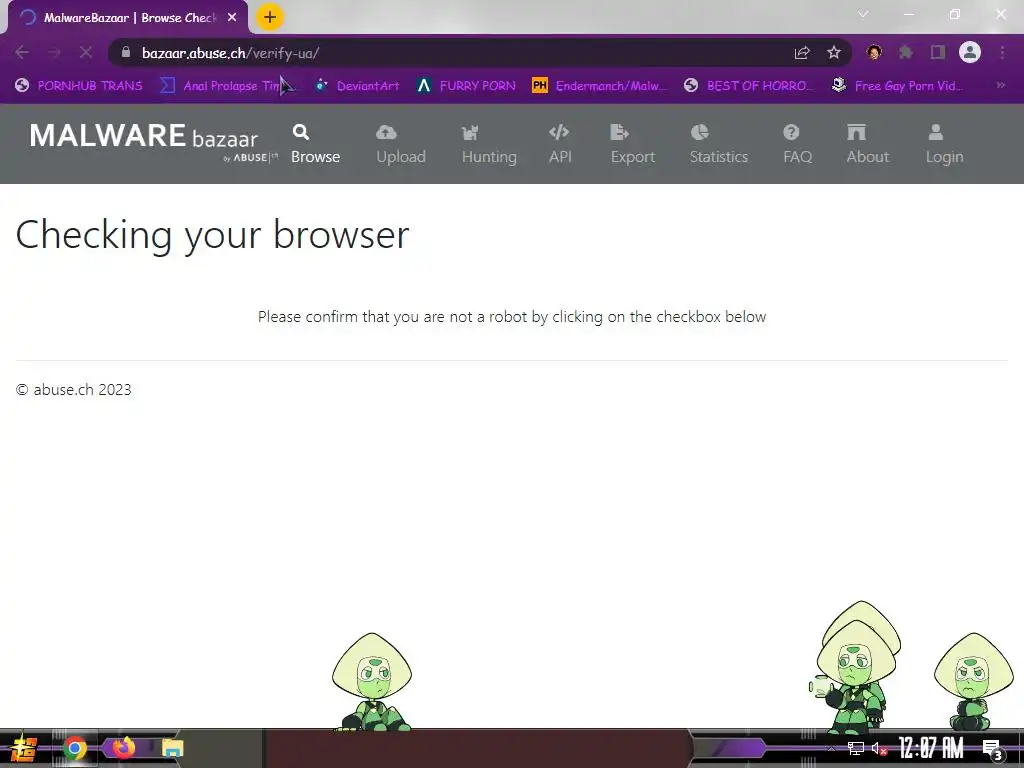The height and width of the screenshot is (768, 1024).
Task: Open the Start menu icon
Action: (24, 748)
